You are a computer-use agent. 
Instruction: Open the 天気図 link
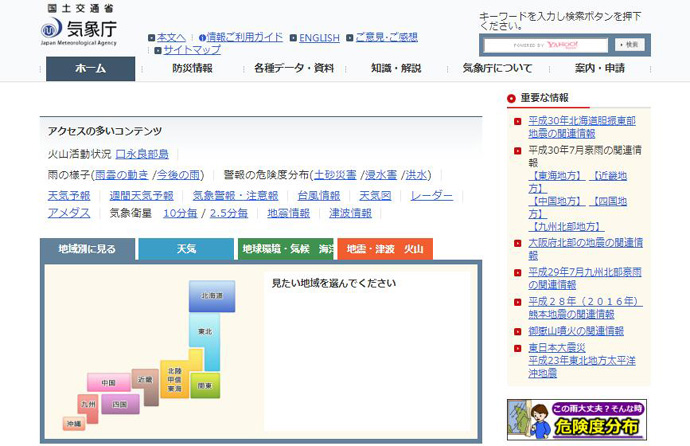click(x=375, y=196)
